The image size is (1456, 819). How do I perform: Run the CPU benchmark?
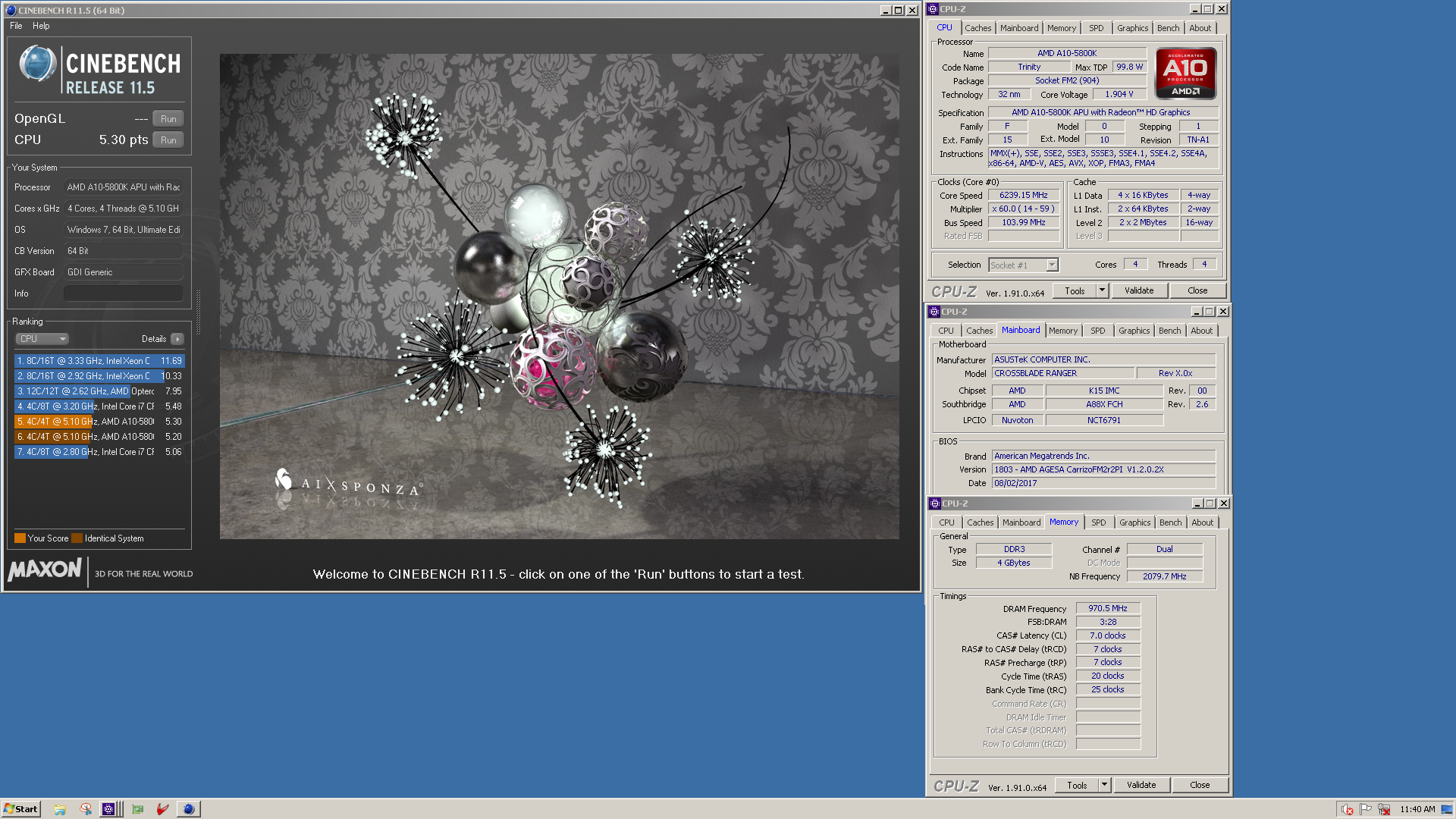168,140
